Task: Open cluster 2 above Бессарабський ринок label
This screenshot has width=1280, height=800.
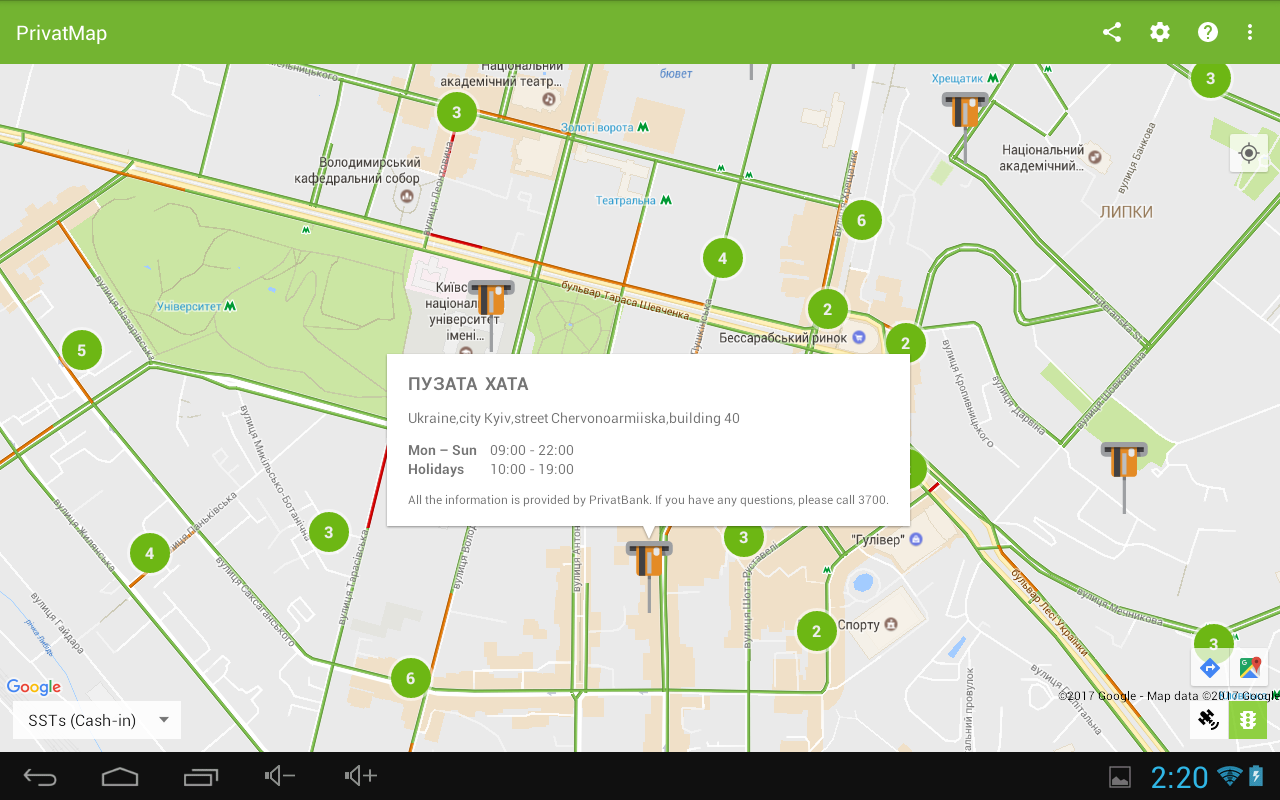Action: (x=827, y=309)
